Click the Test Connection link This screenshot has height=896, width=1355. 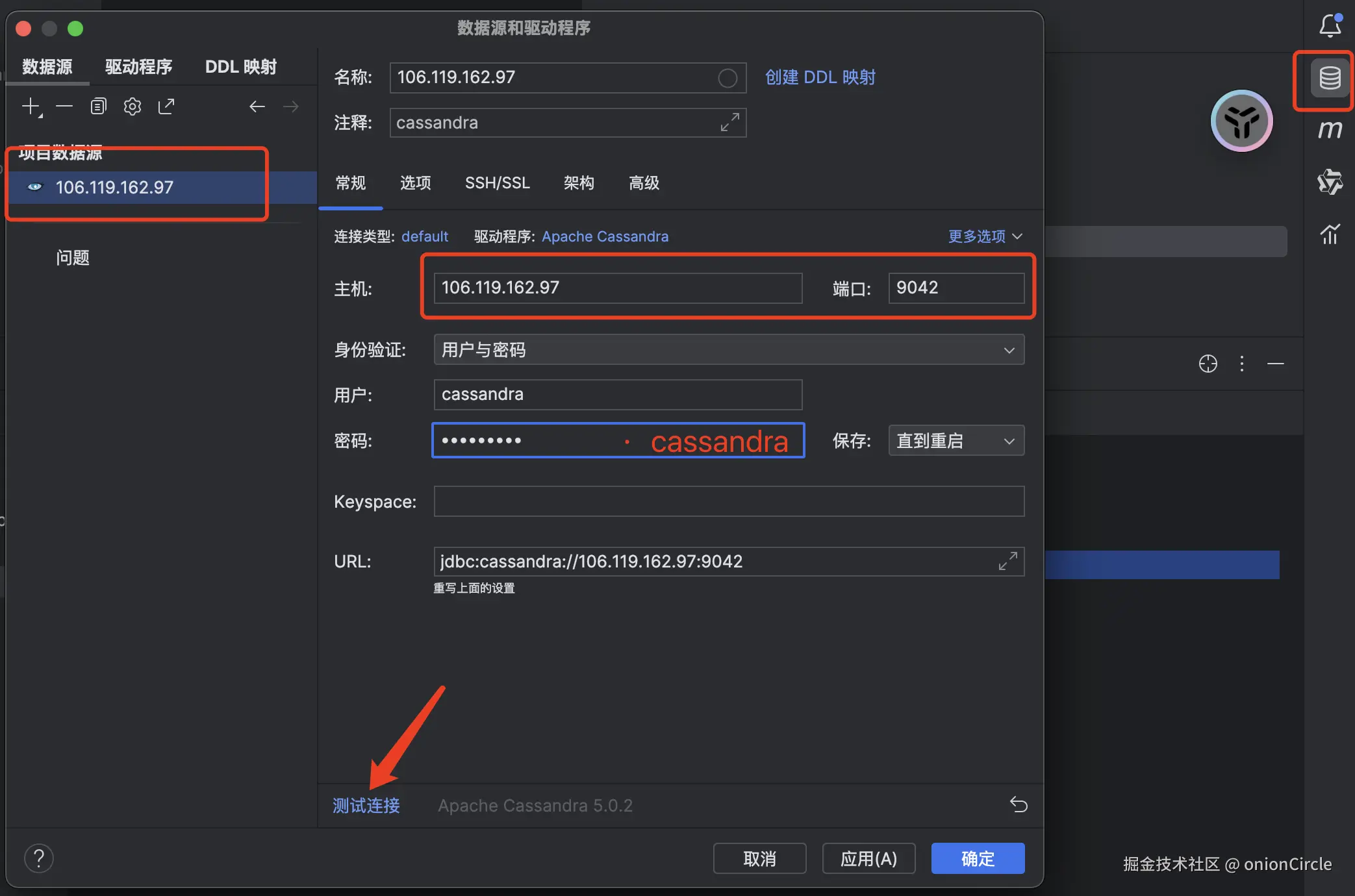coord(366,806)
